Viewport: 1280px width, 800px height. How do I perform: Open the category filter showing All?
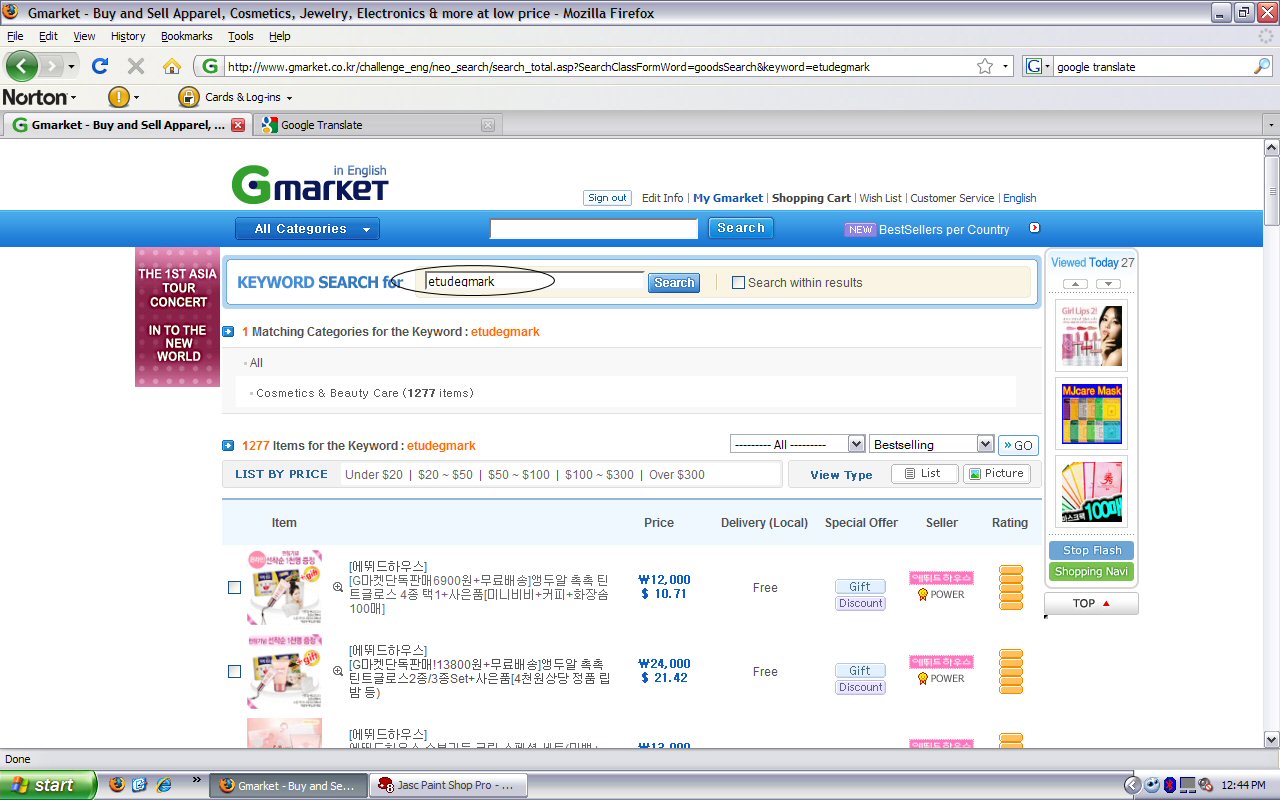tap(797, 444)
